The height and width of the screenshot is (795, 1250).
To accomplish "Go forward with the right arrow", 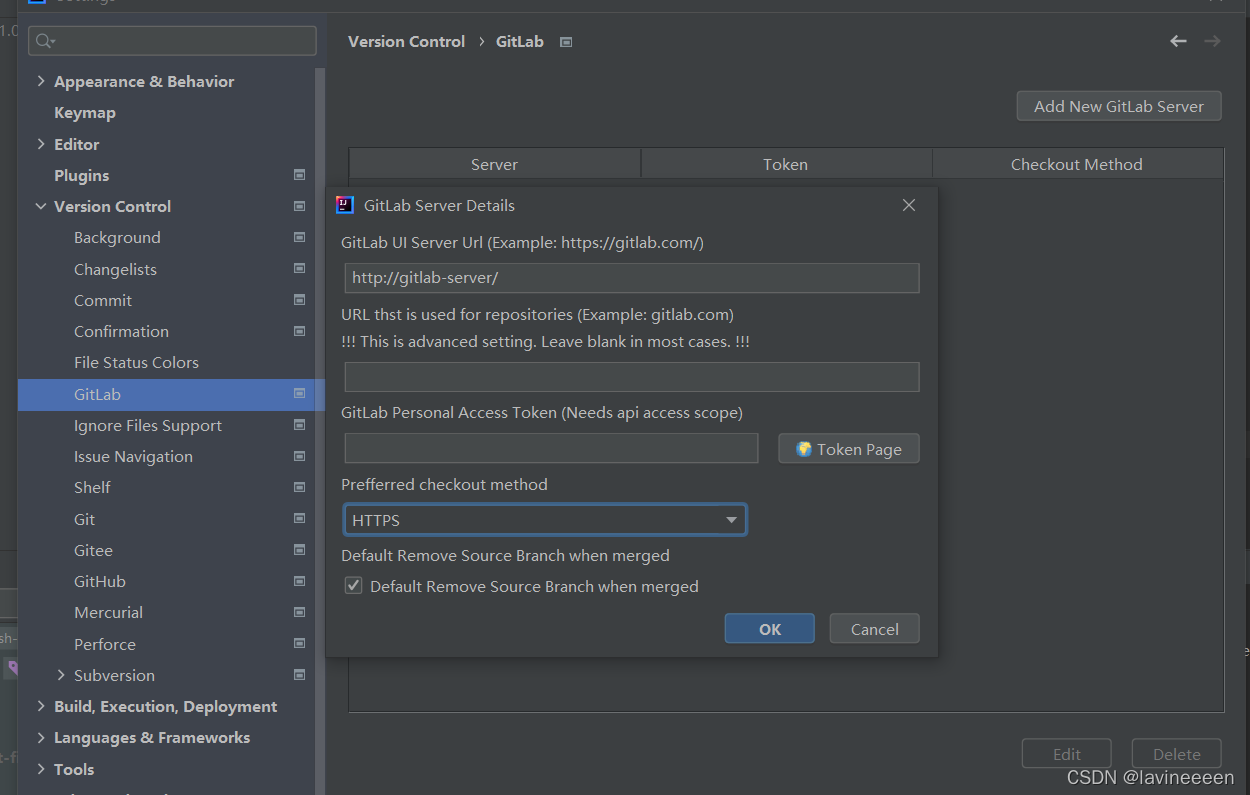I will pyautogui.click(x=1212, y=41).
